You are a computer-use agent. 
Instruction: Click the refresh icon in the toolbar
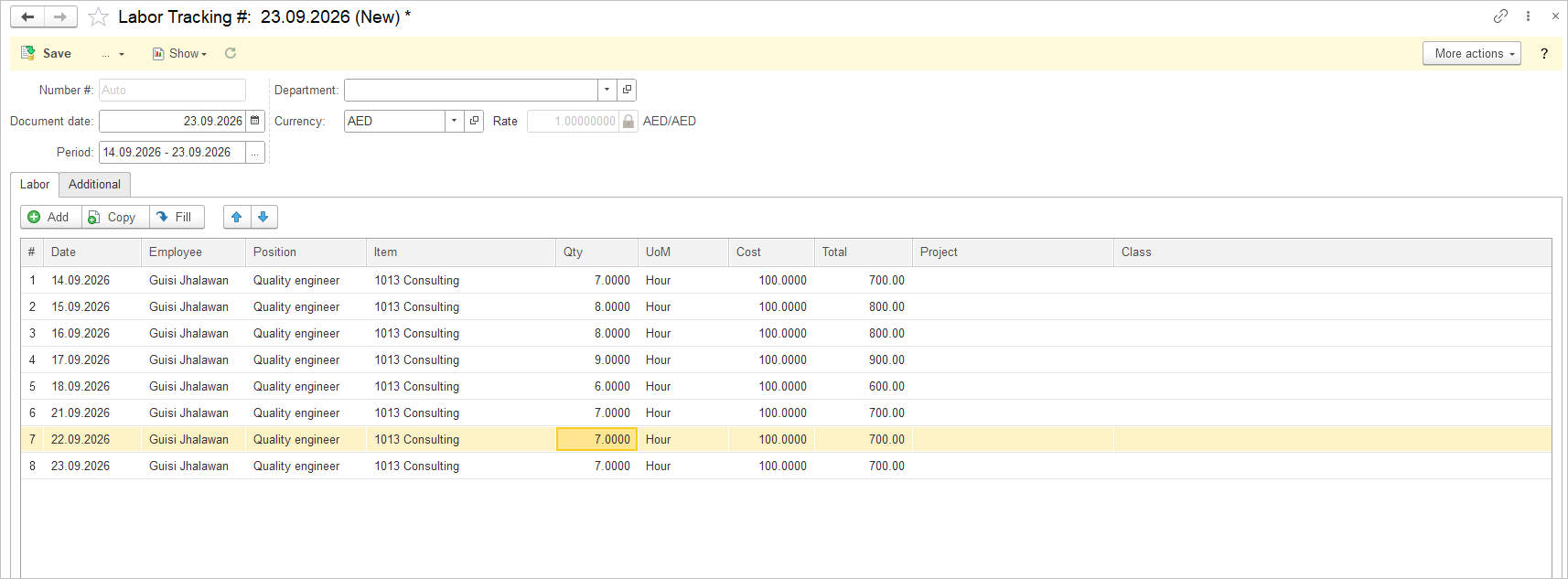tap(231, 53)
